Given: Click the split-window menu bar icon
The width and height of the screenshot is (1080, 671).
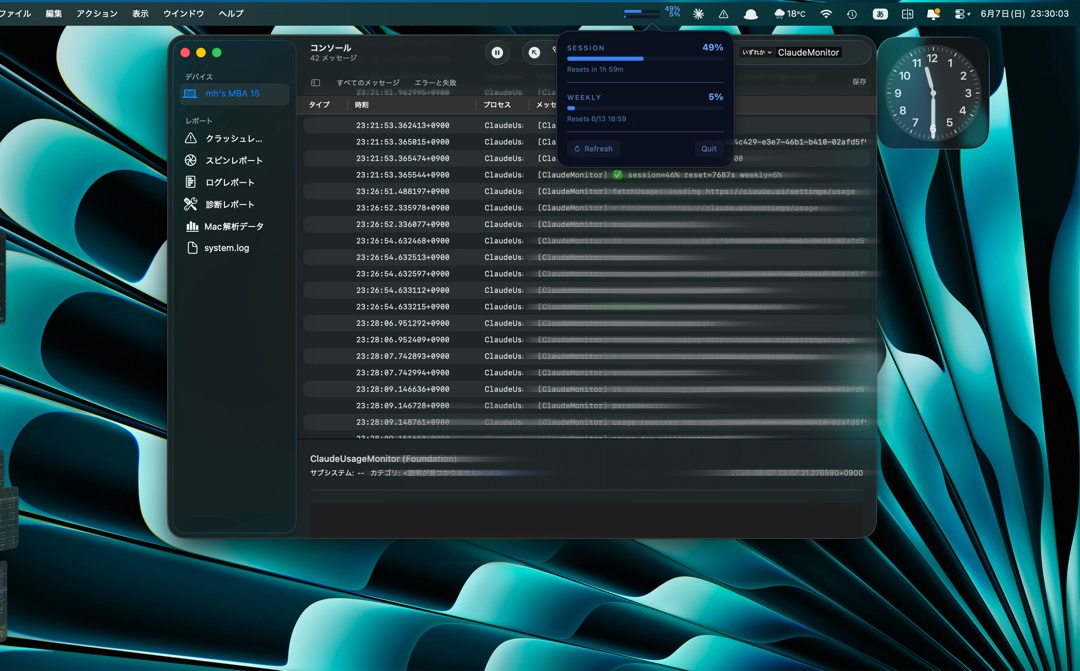Looking at the screenshot, I should (x=908, y=14).
